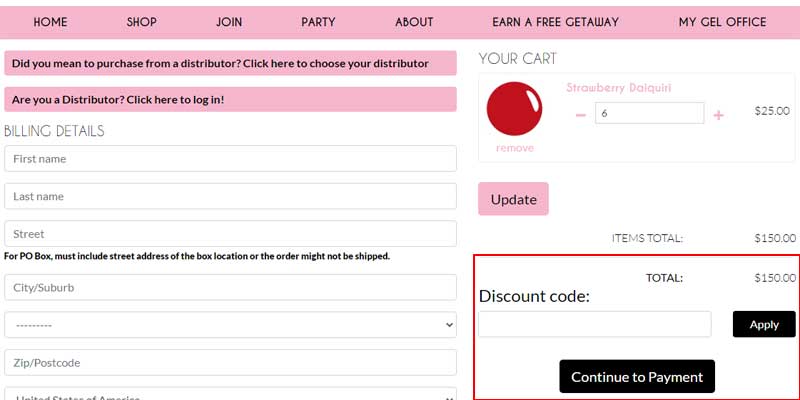Image resolution: width=800 pixels, height=400 pixels.
Task: Expand the country dropdown
Action: (230, 395)
